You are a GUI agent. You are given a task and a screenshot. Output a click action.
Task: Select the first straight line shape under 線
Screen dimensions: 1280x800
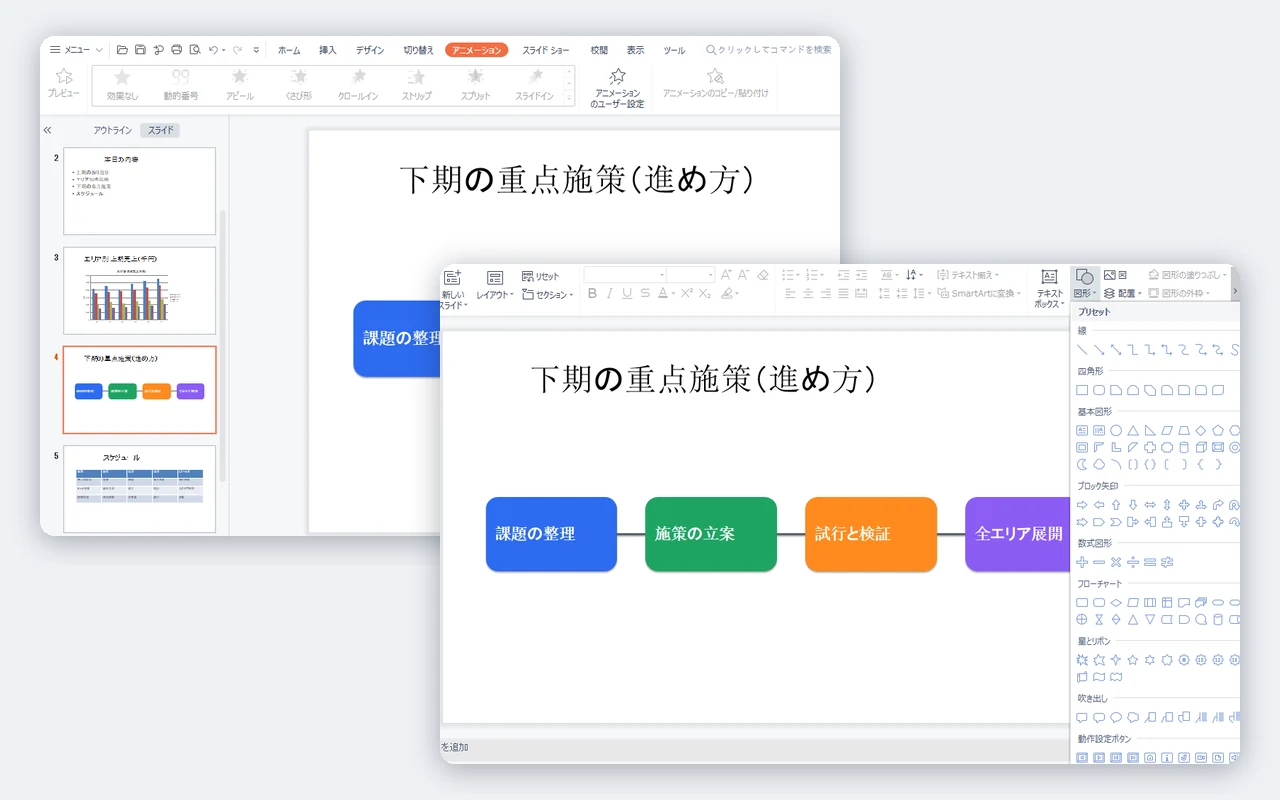point(1082,350)
